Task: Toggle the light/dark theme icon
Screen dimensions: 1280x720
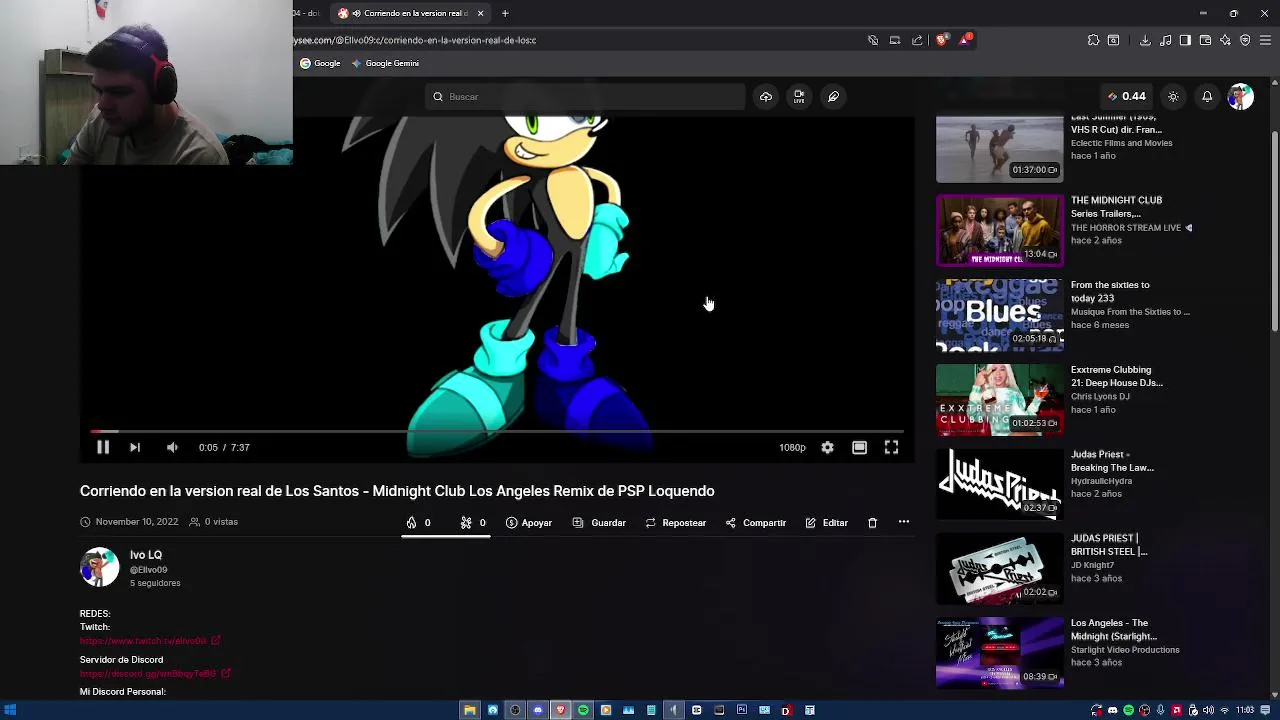Action: 1173,97
